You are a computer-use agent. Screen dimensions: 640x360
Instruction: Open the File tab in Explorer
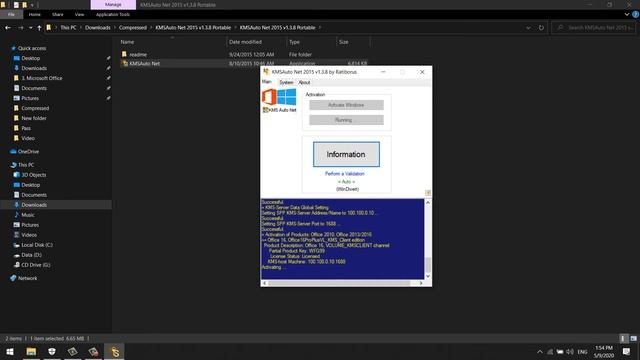coord(11,14)
